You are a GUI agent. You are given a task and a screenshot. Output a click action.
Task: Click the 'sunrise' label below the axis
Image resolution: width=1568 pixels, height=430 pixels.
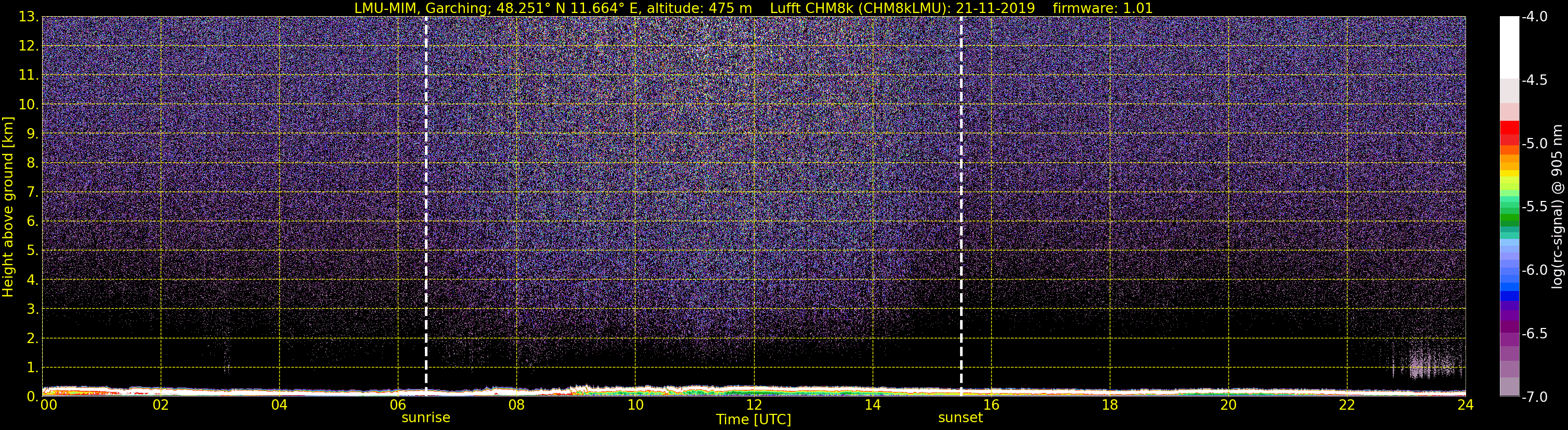(426, 418)
